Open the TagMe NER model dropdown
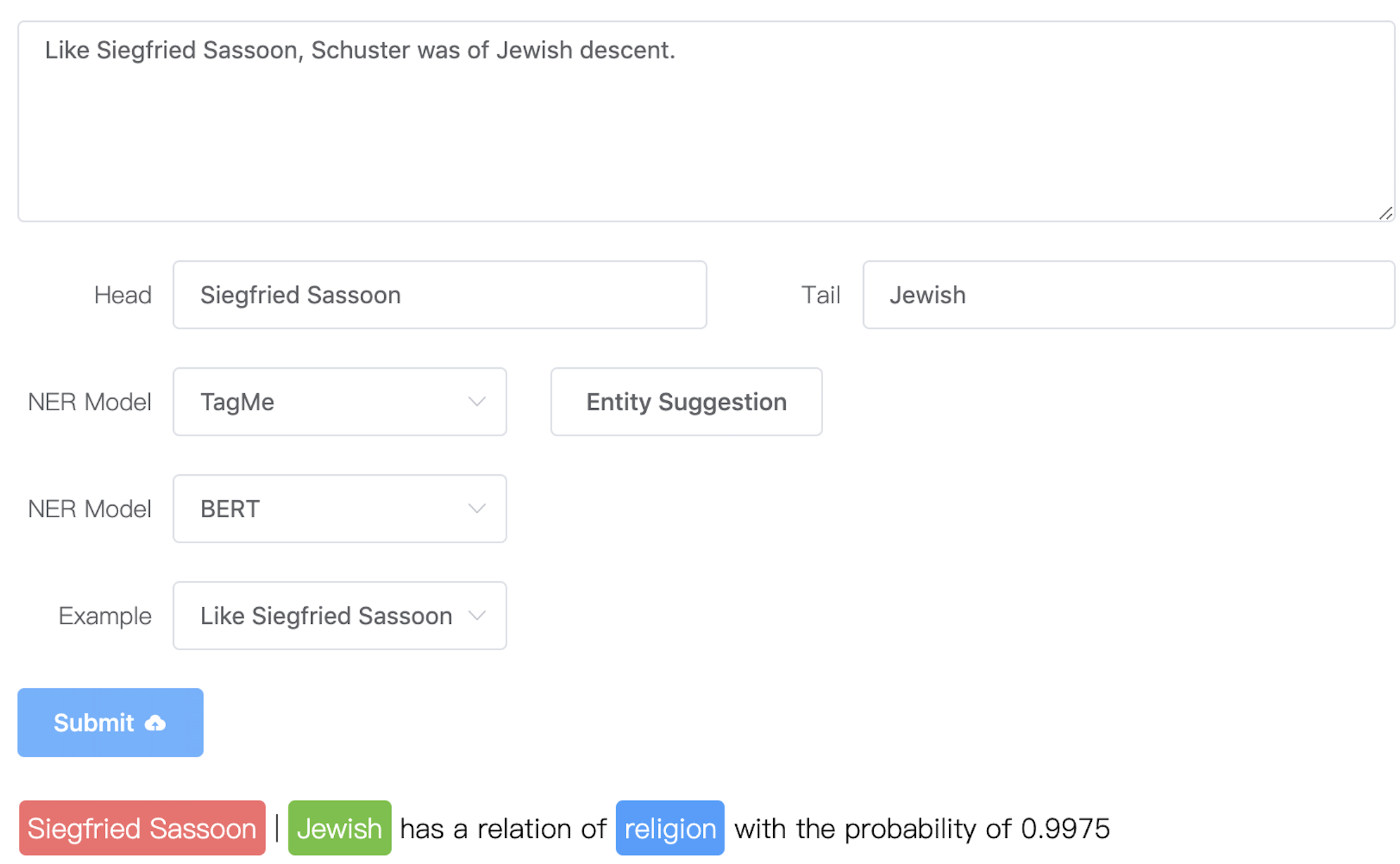The width and height of the screenshot is (1400, 864). 340,402
